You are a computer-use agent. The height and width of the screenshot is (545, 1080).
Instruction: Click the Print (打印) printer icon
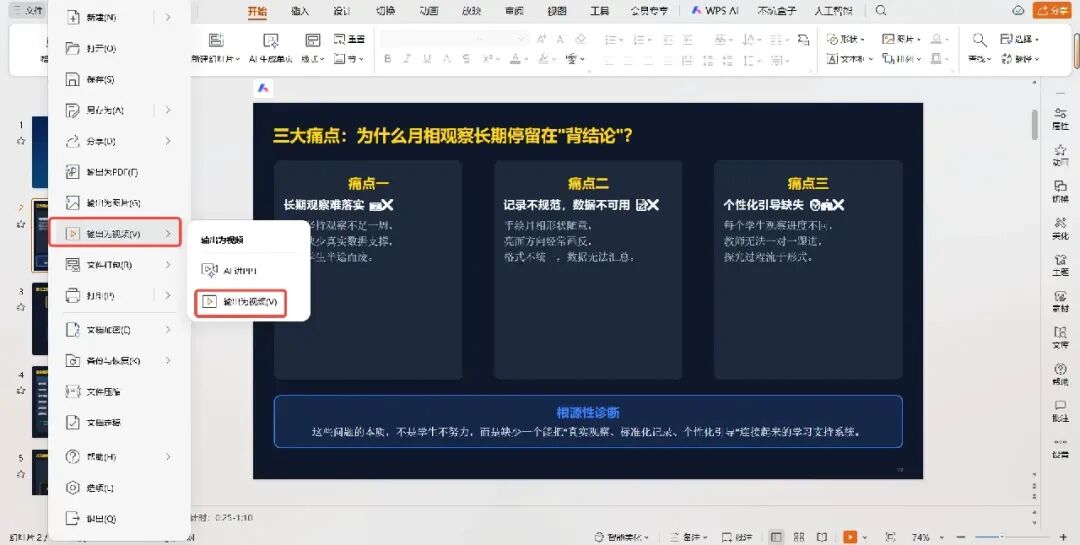(72, 296)
